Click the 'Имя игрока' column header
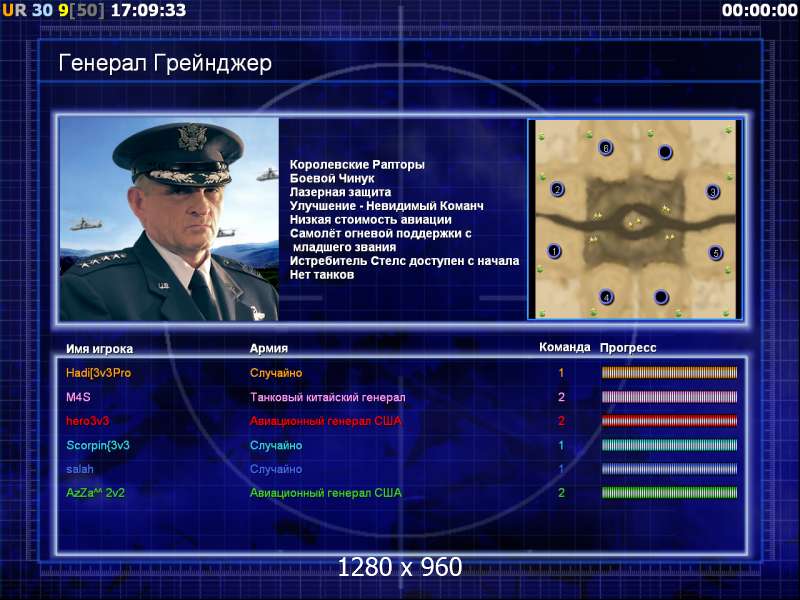 (x=99, y=349)
